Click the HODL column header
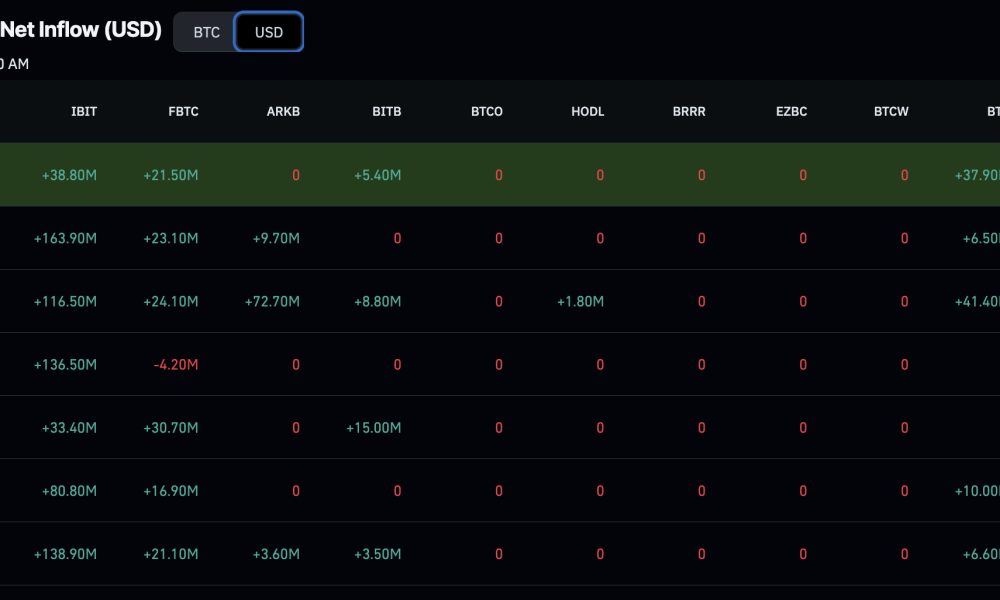1000x600 pixels. tap(587, 112)
